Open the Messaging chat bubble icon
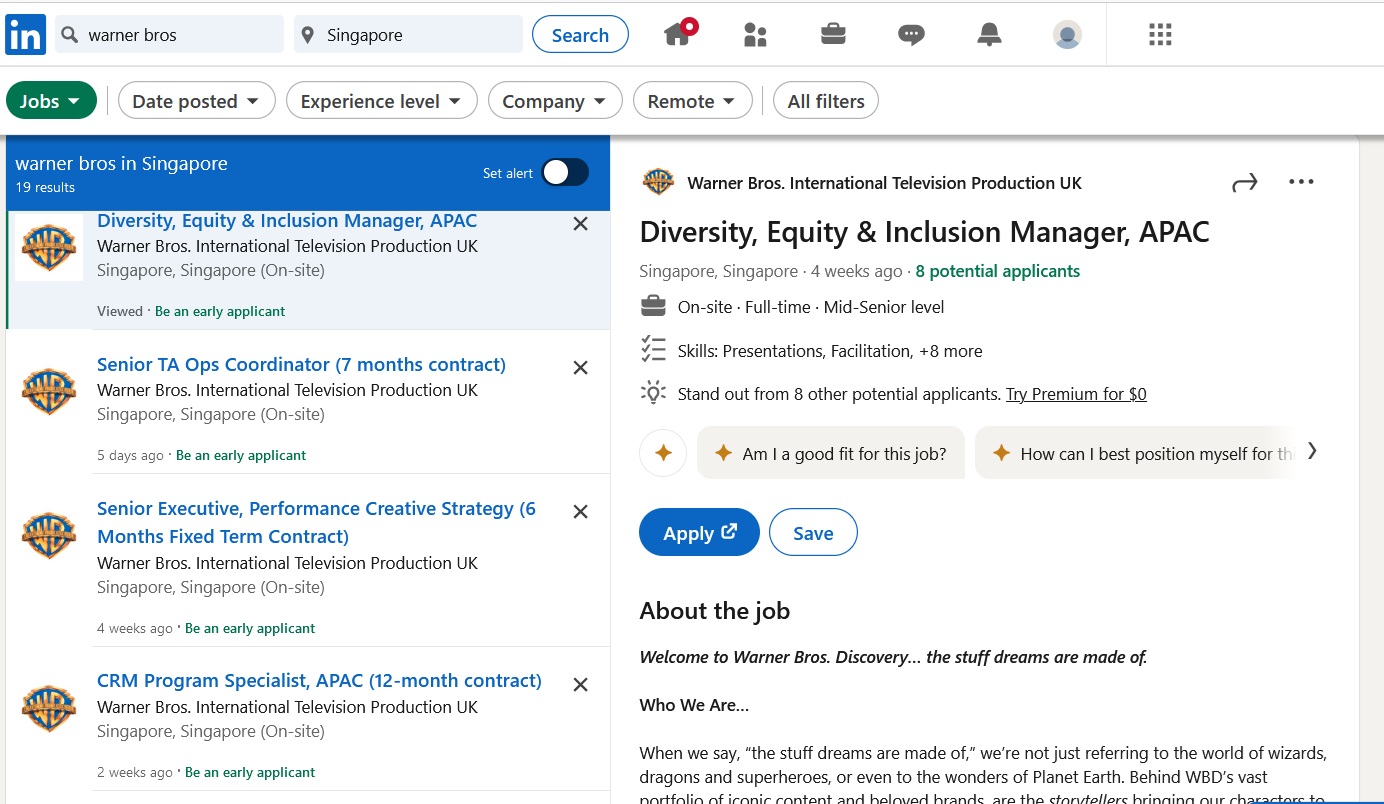The width and height of the screenshot is (1384, 804). tap(911, 36)
